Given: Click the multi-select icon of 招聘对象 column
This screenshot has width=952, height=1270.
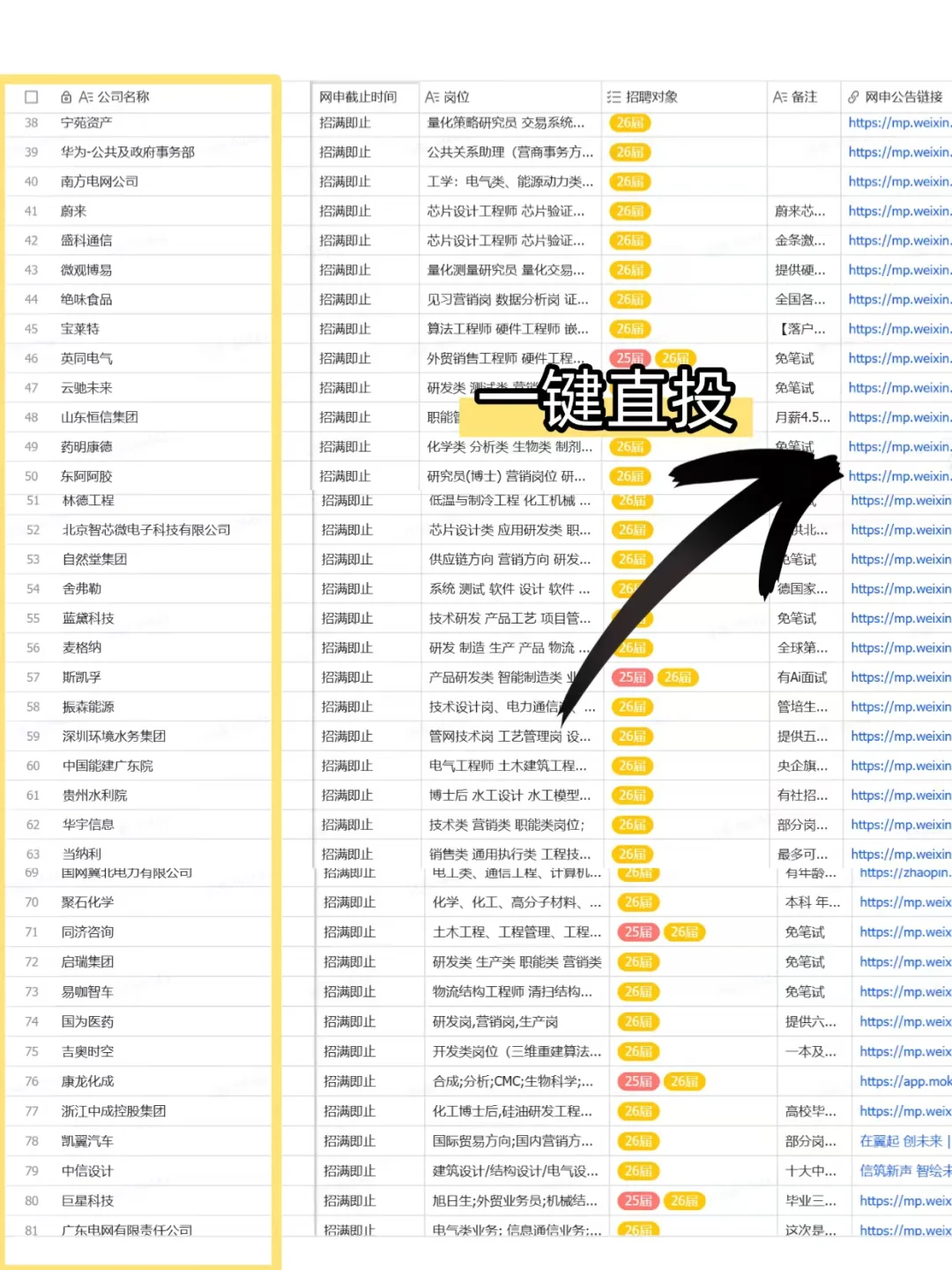Looking at the screenshot, I should (x=614, y=97).
